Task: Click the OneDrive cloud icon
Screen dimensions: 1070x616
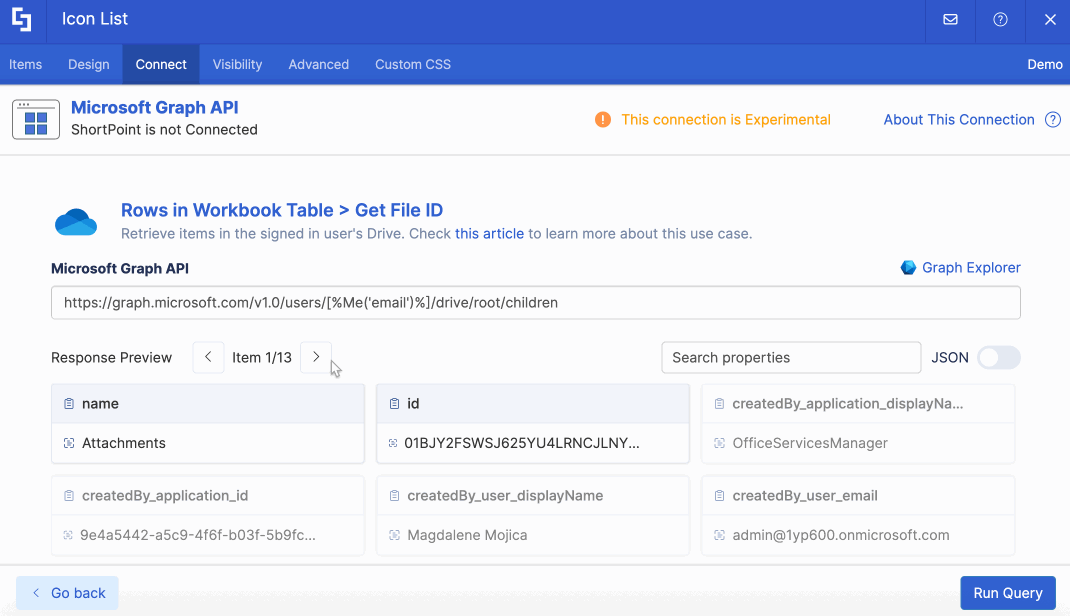Action: 76,222
